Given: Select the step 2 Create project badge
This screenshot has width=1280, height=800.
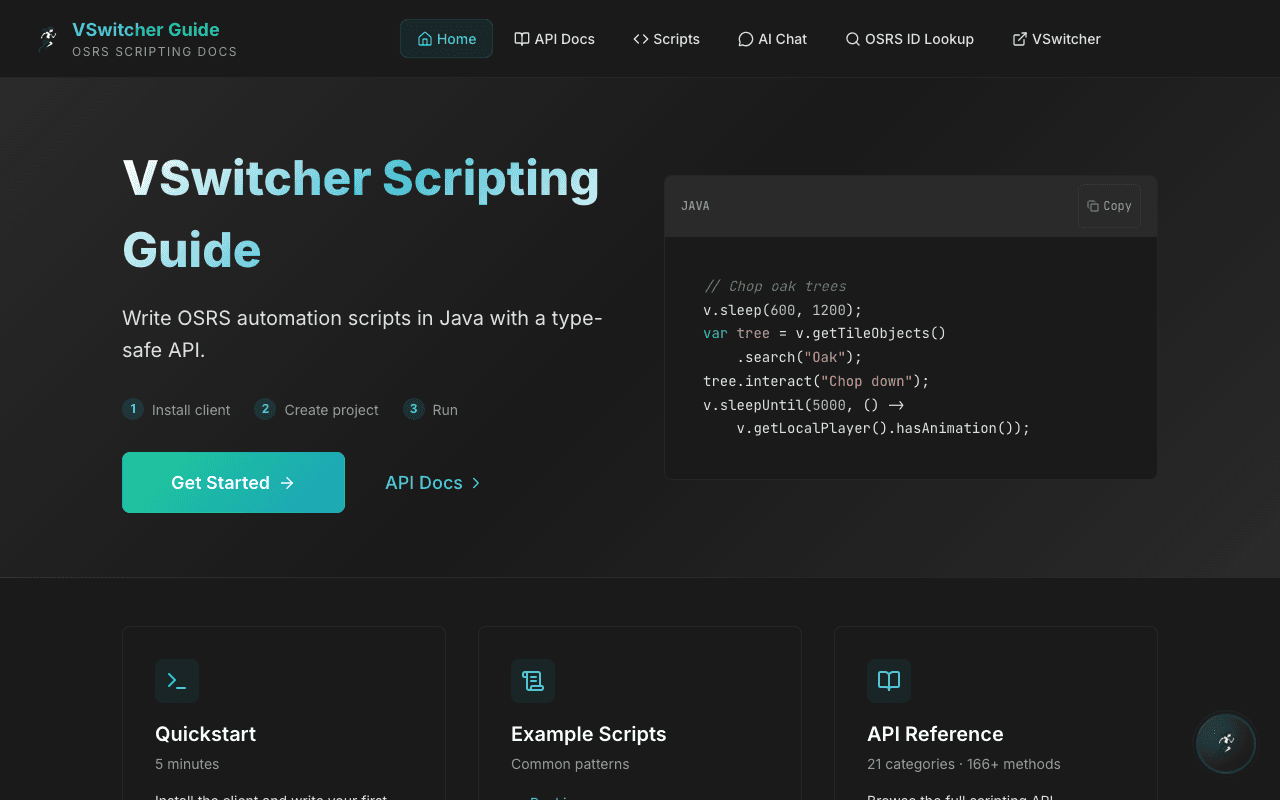Looking at the screenshot, I should 265,409.
